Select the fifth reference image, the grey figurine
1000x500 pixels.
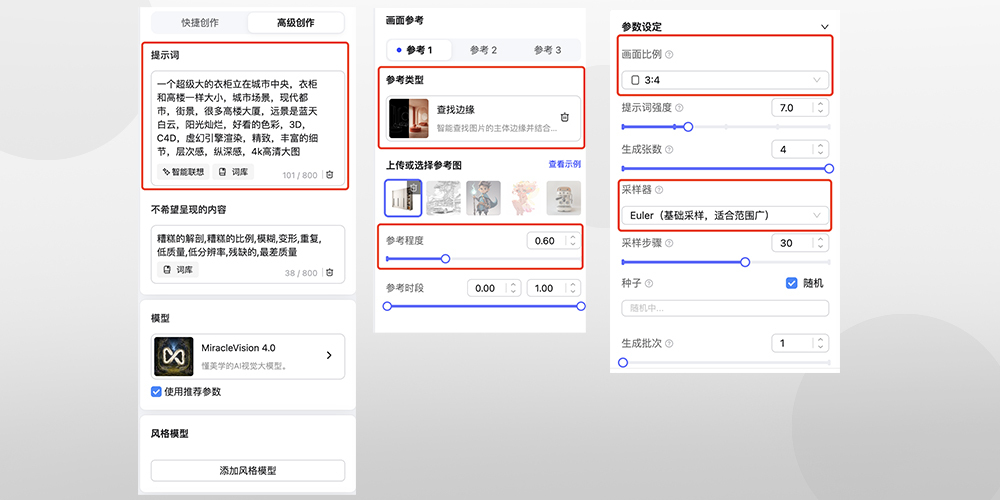click(x=564, y=198)
